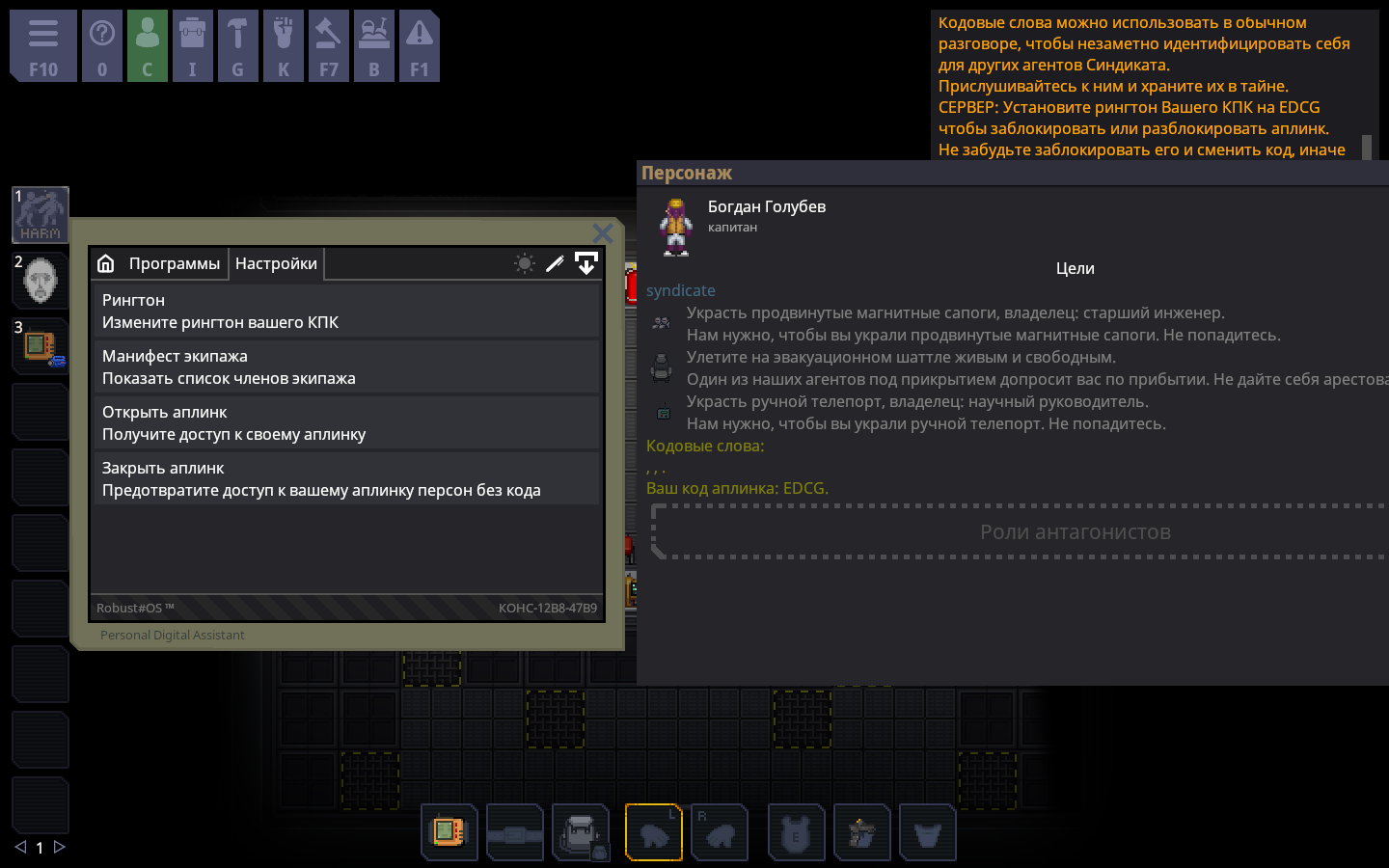The height and width of the screenshot is (868, 1389).
Task: Open the F10 hamburger menu
Action: [43, 46]
